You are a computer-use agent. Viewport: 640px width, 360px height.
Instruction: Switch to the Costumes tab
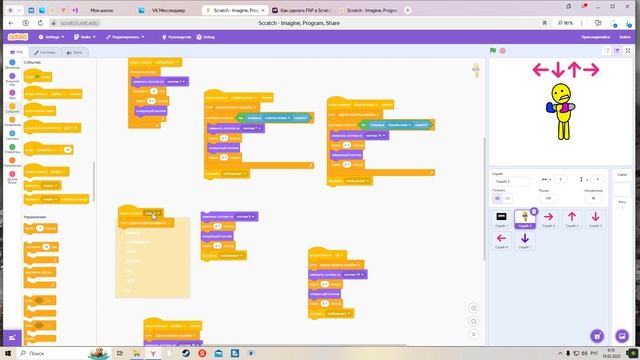click(x=45, y=52)
